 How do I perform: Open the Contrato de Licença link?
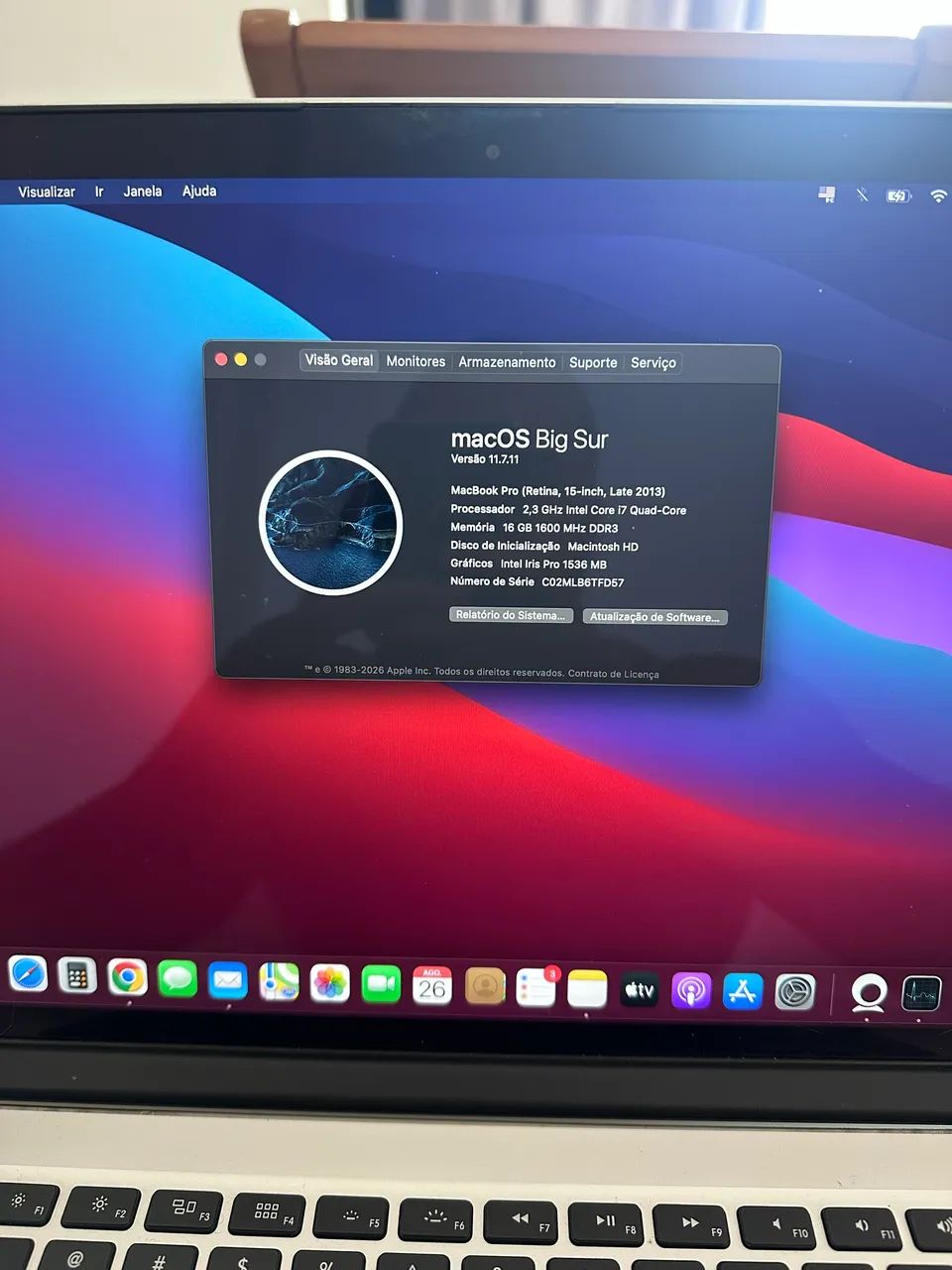613,674
